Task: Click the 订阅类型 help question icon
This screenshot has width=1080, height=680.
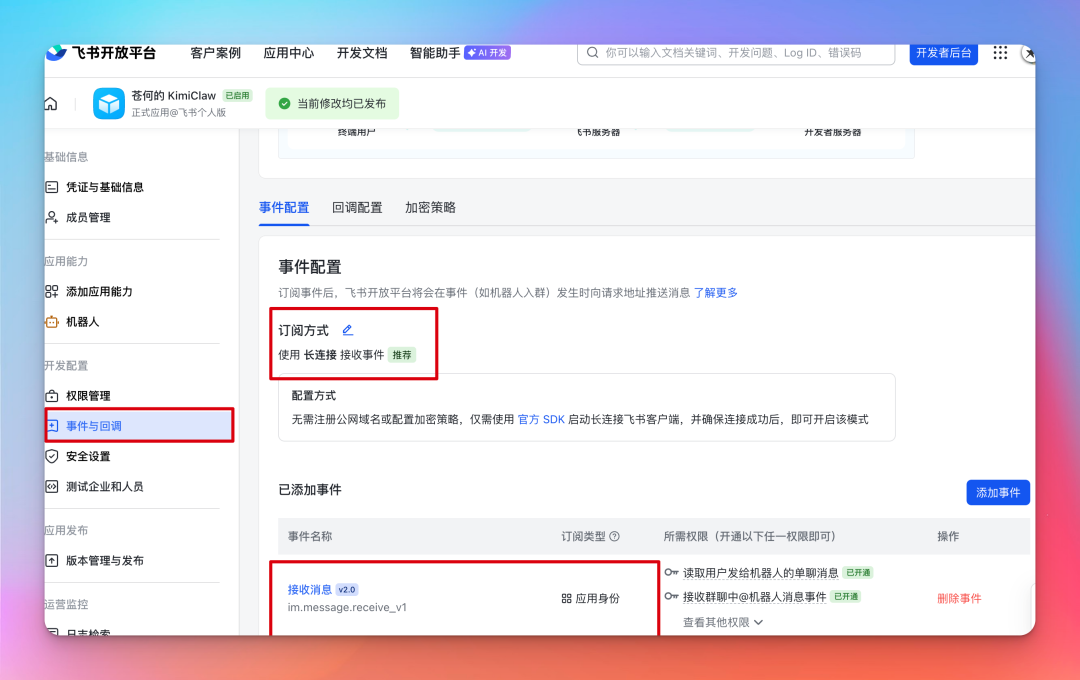Action: coord(612,536)
